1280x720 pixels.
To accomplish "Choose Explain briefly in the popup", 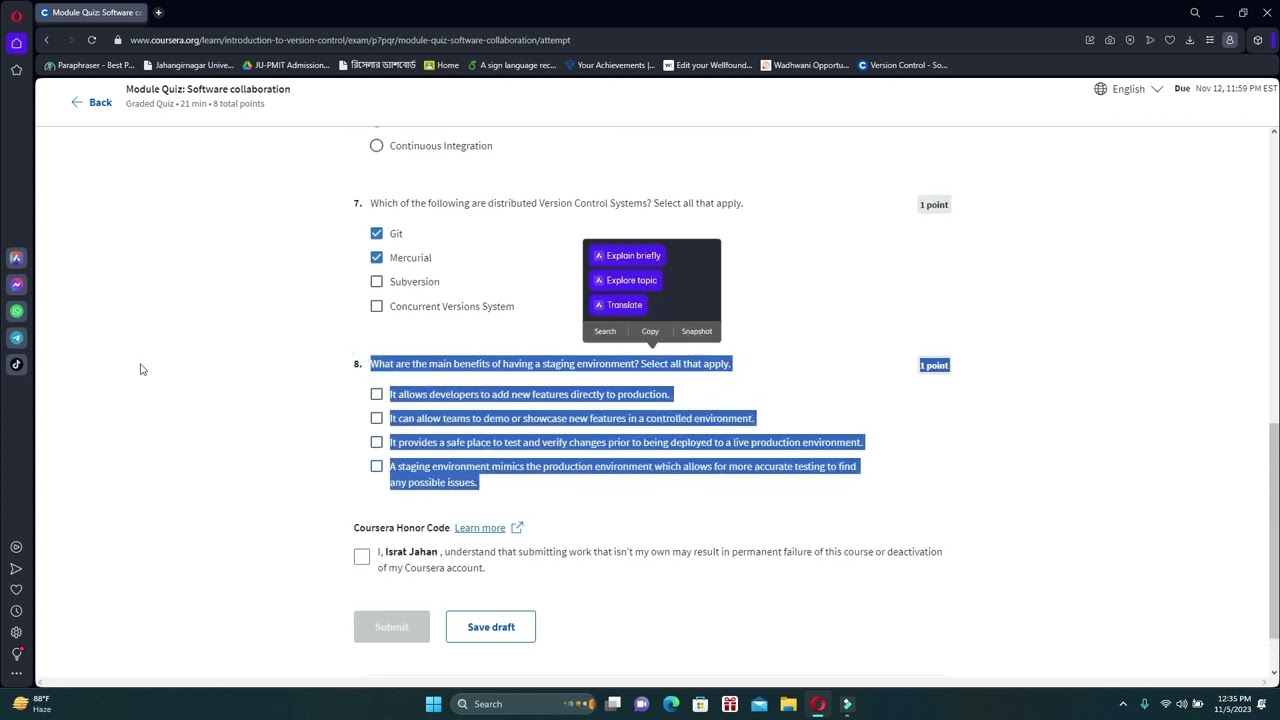I will tap(626, 256).
